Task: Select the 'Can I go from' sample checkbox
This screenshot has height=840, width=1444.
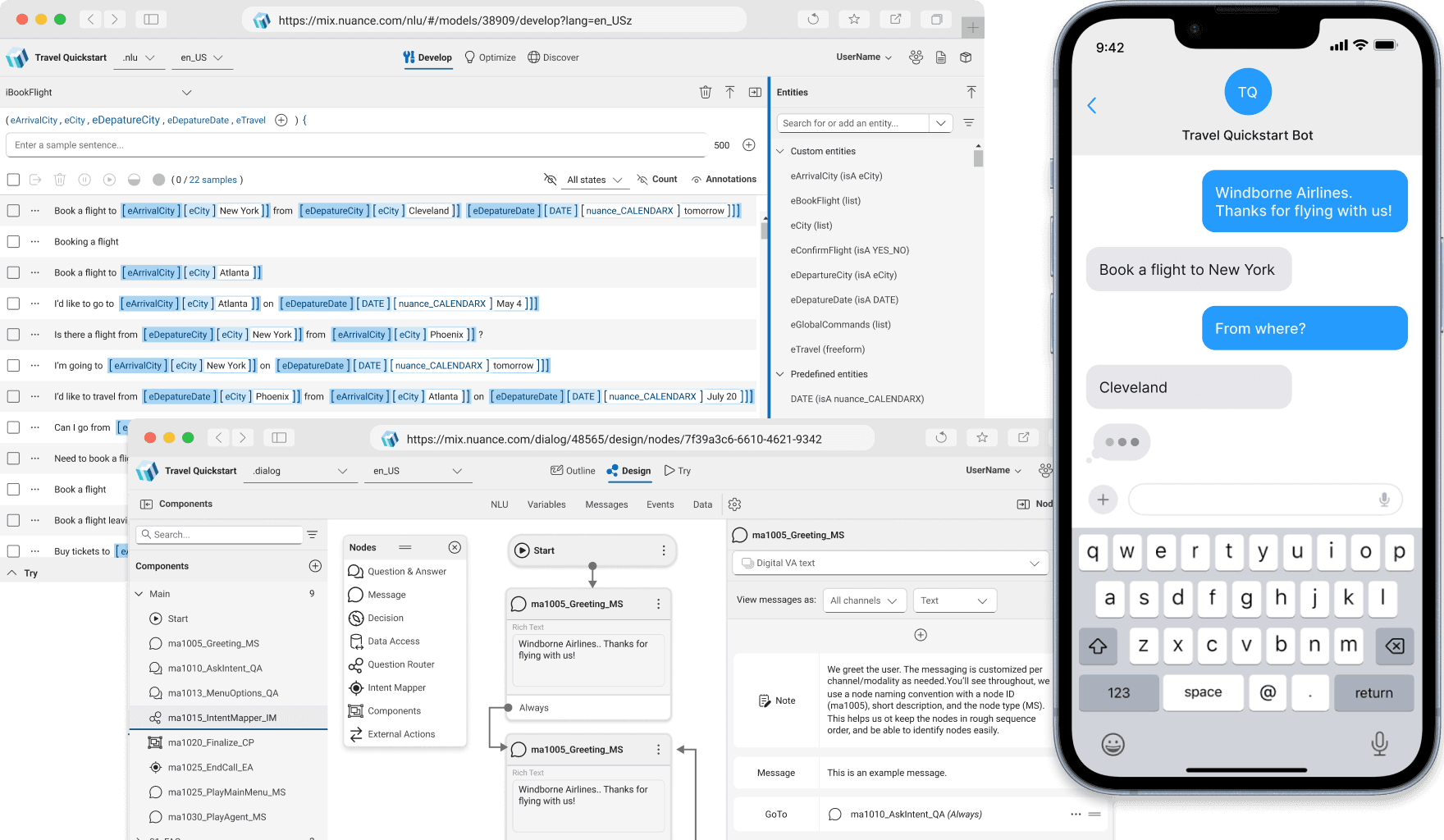Action: tap(13, 427)
